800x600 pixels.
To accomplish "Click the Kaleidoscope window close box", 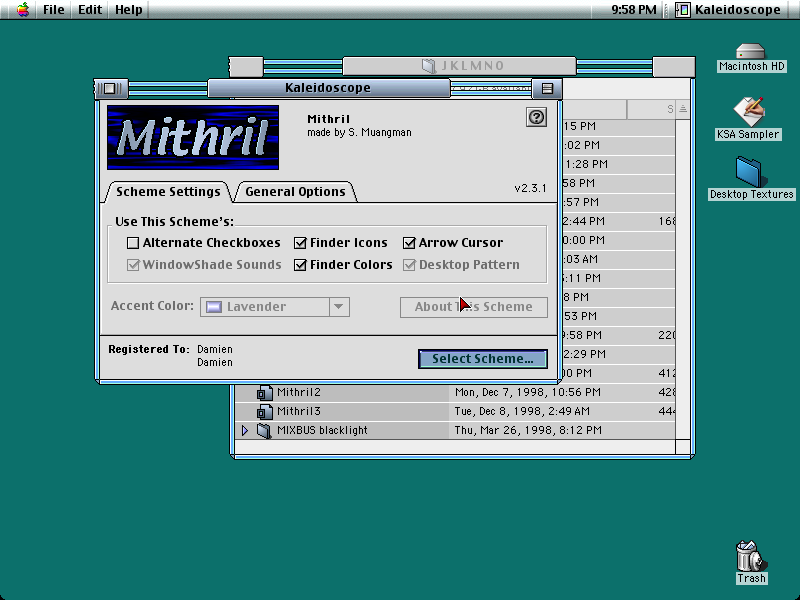I will click(110, 88).
